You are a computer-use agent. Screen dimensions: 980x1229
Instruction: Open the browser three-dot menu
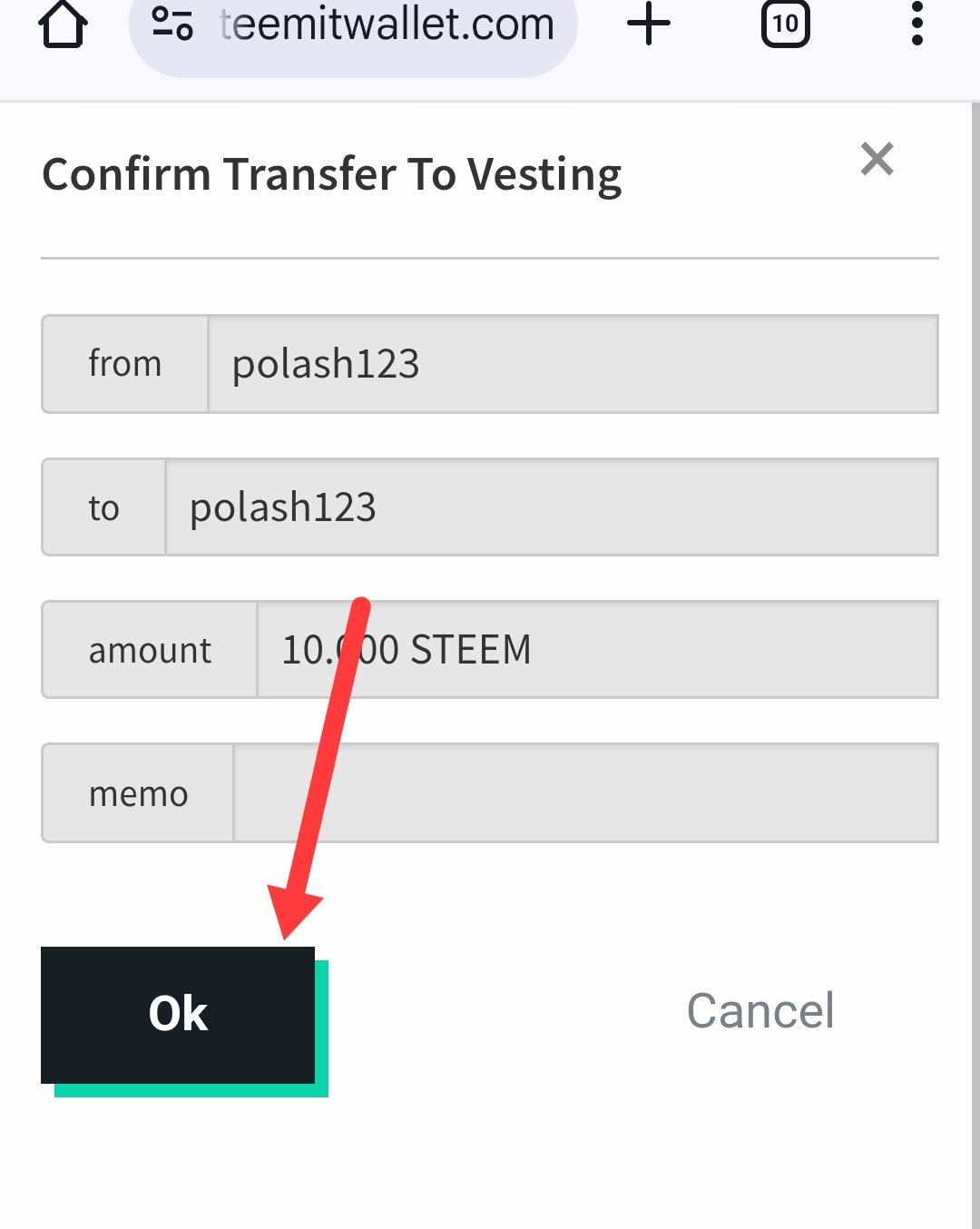[x=916, y=24]
